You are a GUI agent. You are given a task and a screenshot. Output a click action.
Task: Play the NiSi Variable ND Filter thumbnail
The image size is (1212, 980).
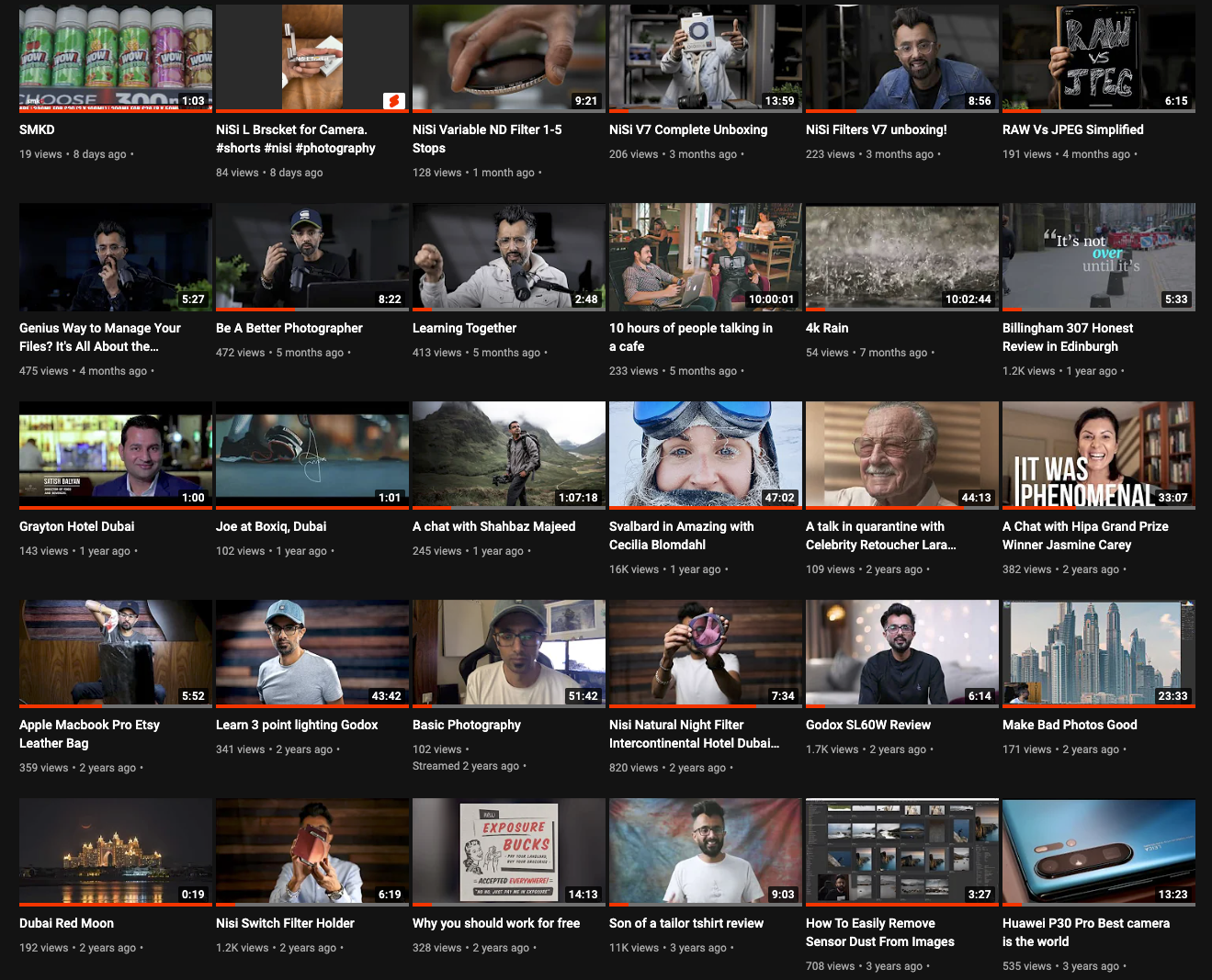[509, 58]
